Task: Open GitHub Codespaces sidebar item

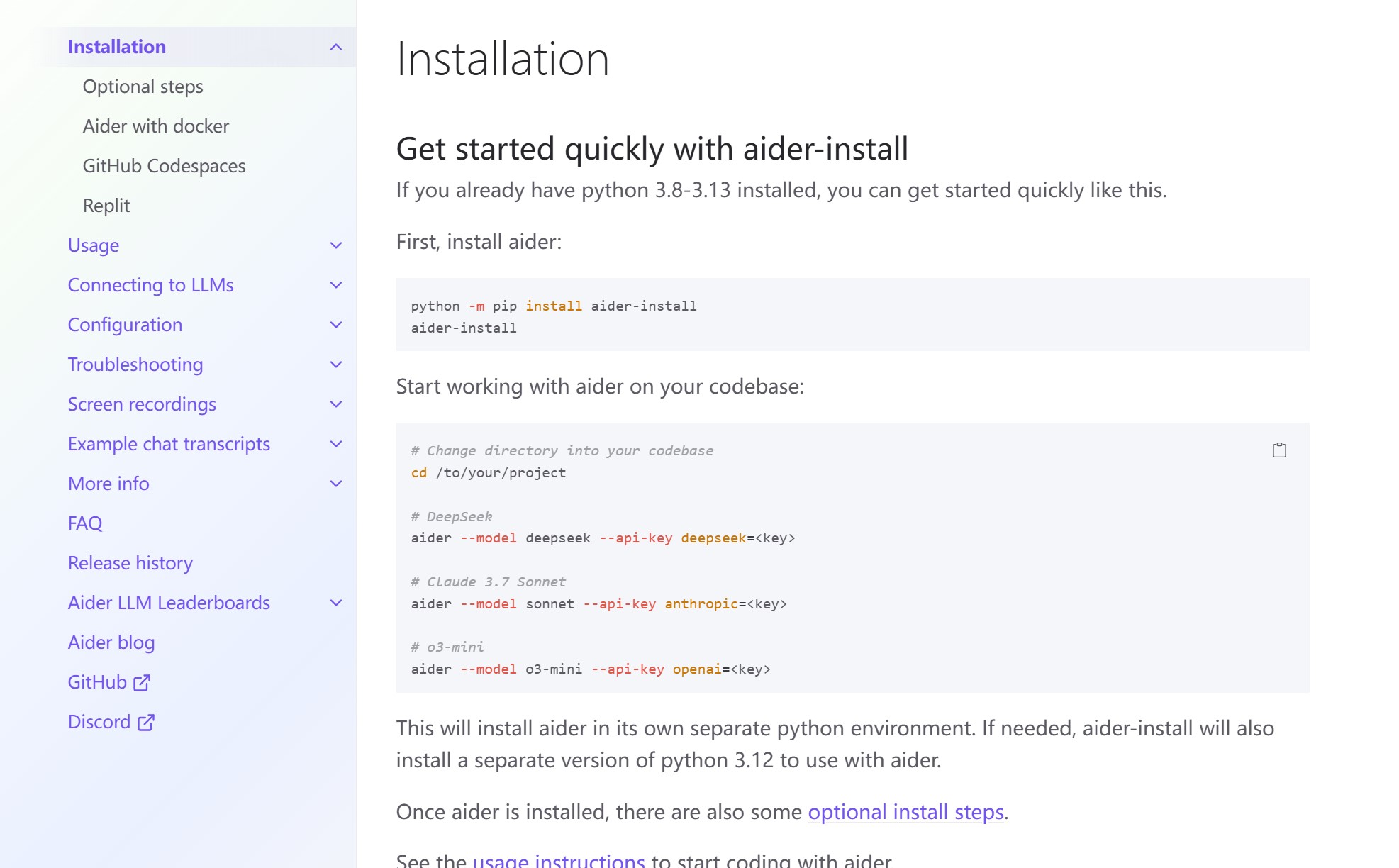Action: pos(164,166)
